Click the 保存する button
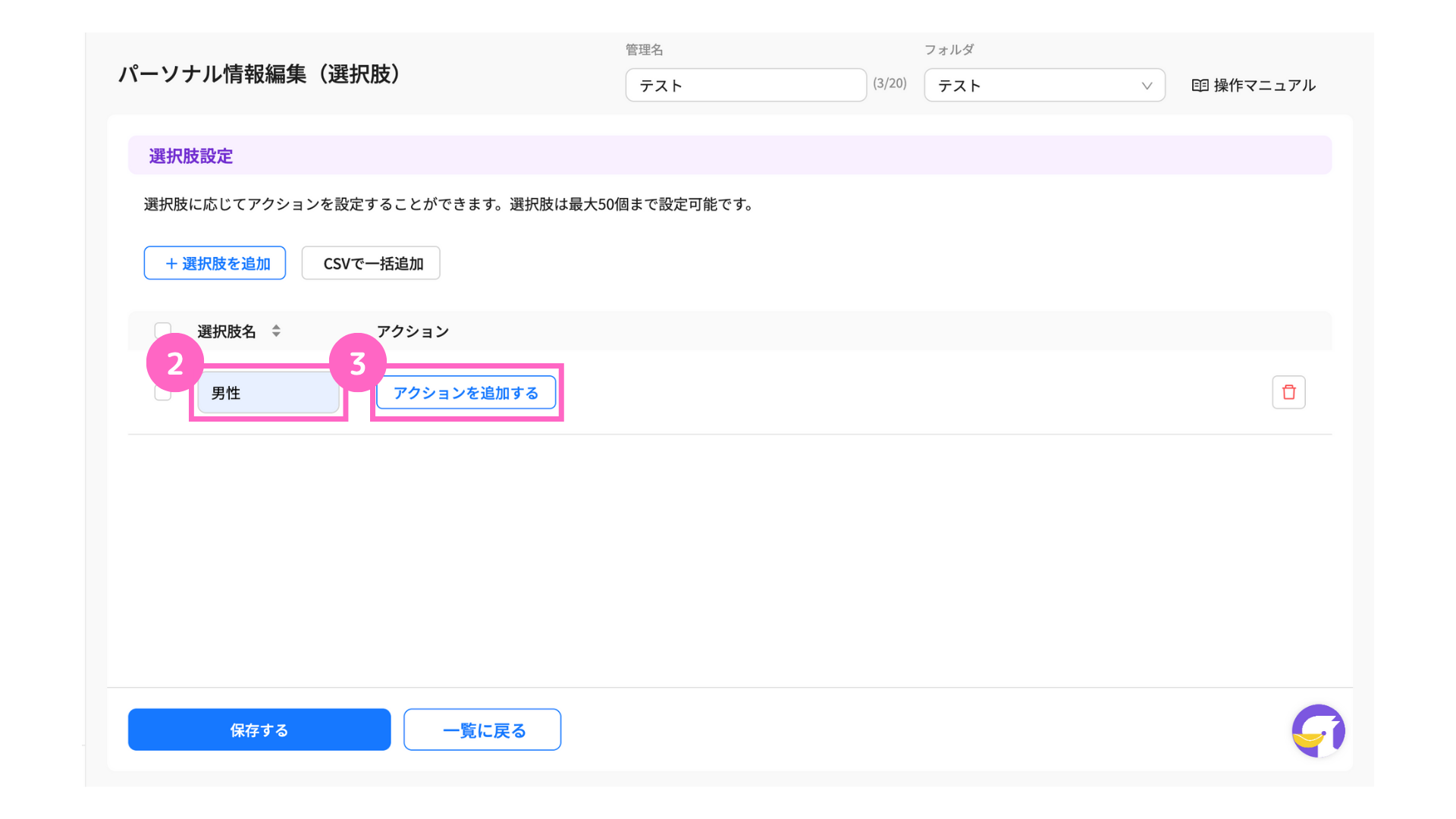The height and width of the screenshot is (819, 1456). click(x=259, y=730)
